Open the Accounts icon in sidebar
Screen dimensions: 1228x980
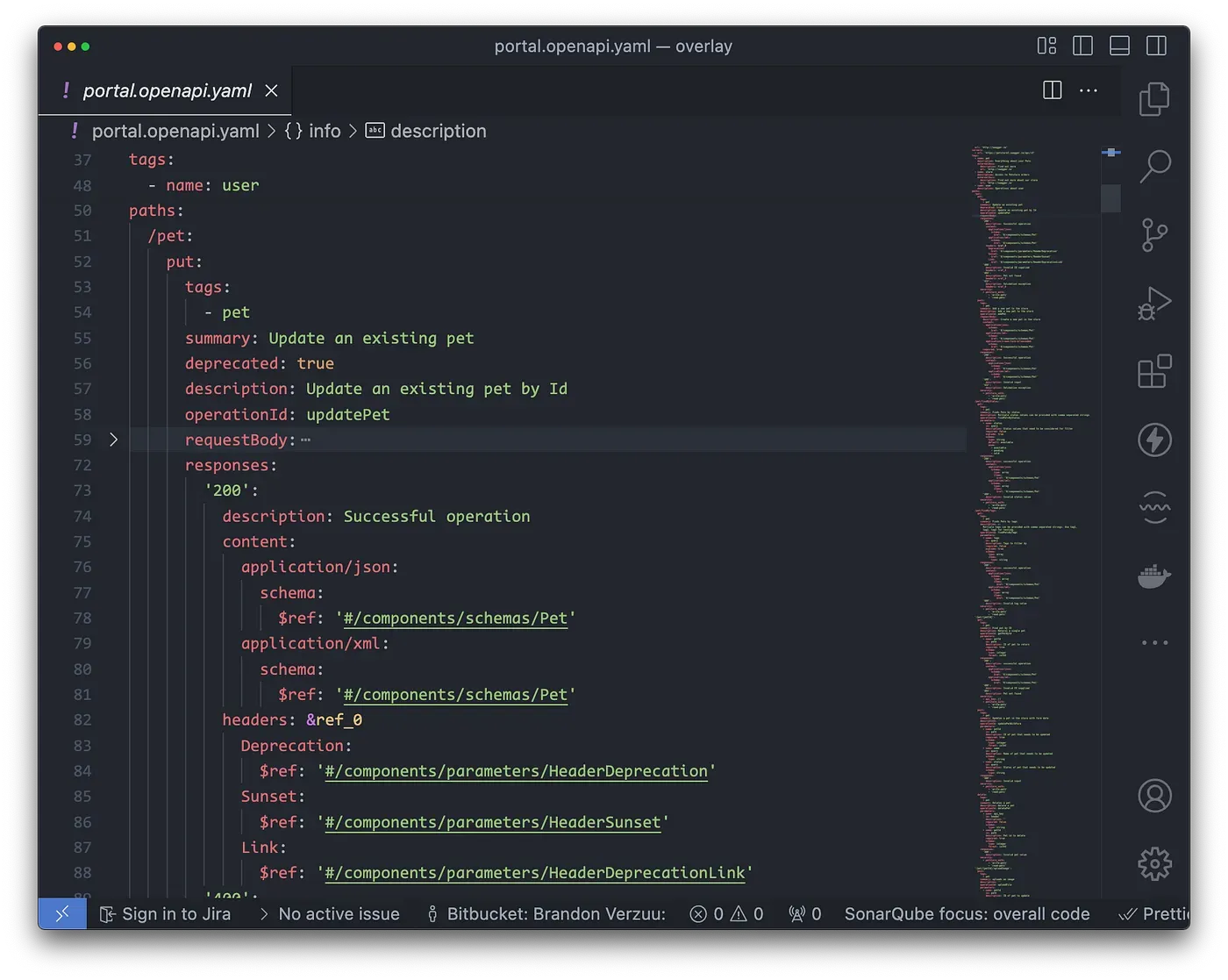(x=1154, y=795)
